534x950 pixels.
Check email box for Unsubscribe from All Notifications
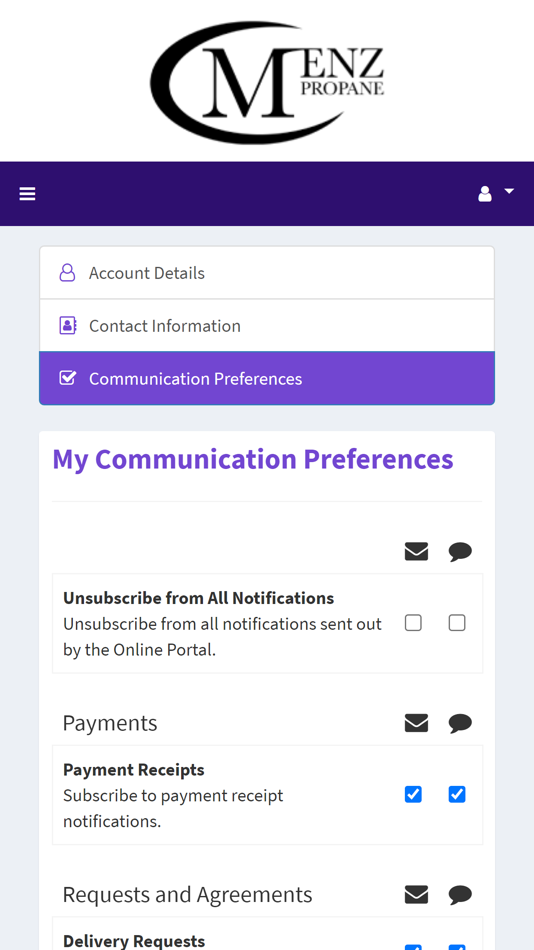coord(413,623)
